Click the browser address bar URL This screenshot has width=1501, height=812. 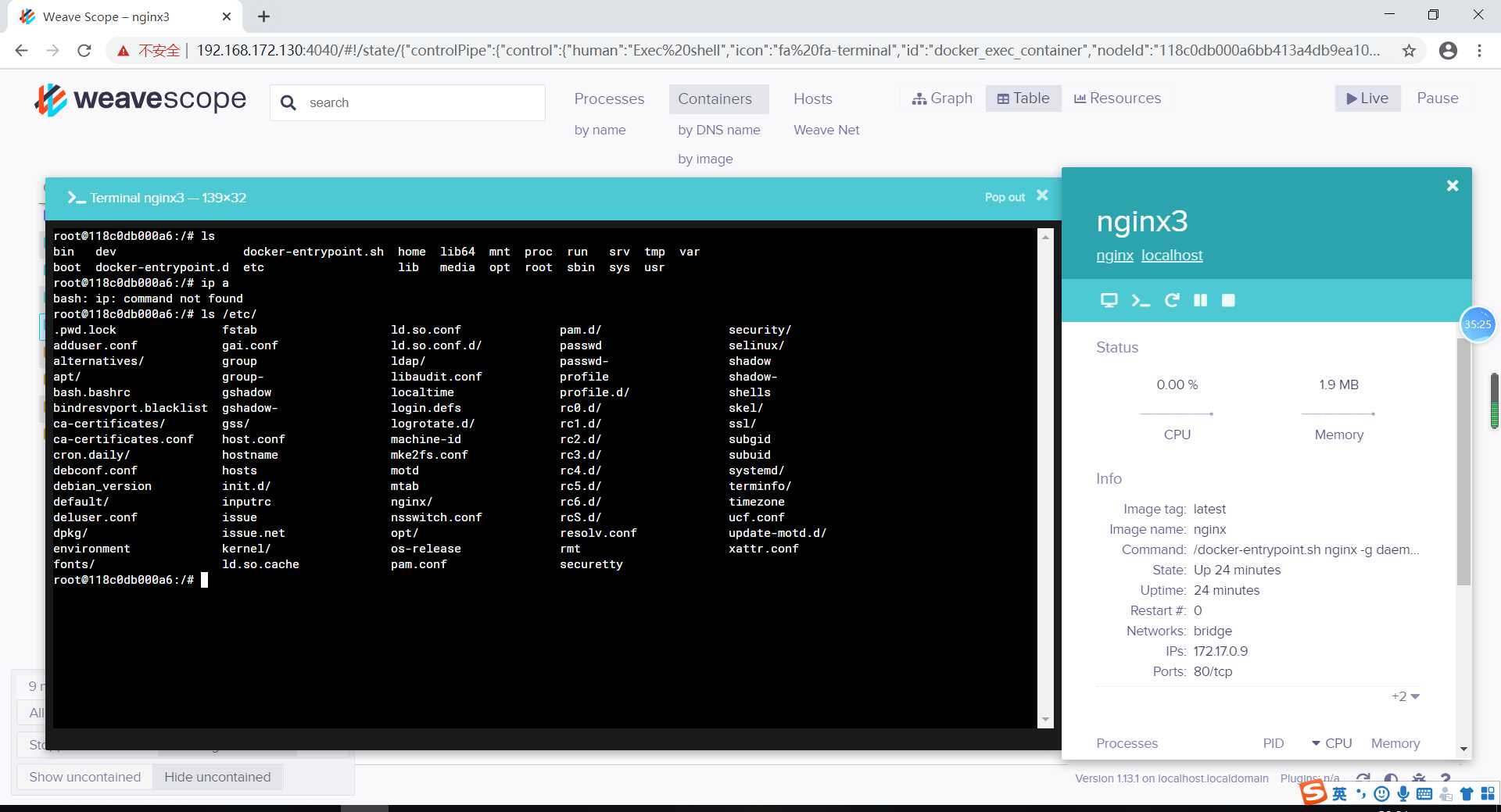[788, 51]
